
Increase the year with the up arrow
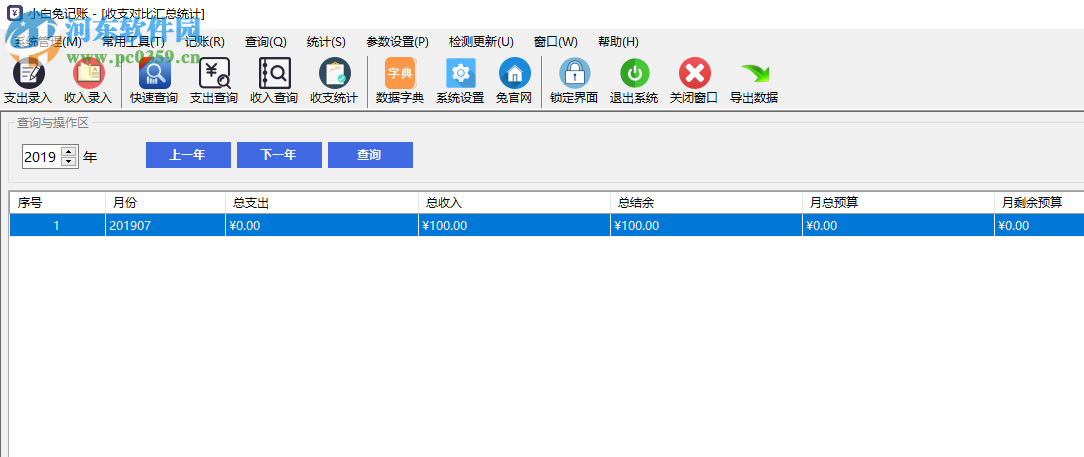[68, 152]
